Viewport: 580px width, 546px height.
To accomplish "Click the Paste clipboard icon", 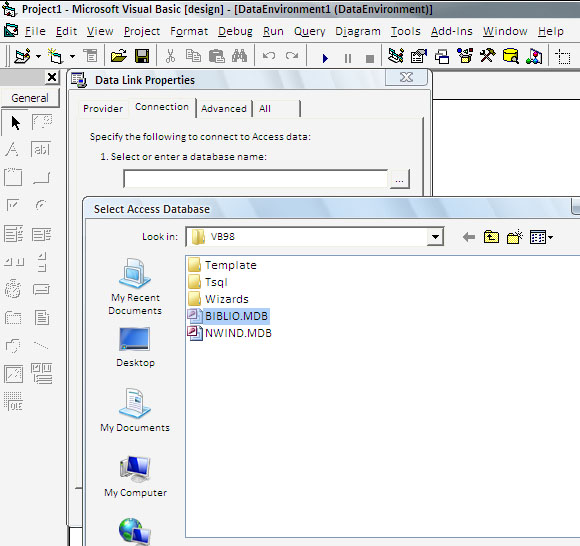I will click(x=216, y=57).
